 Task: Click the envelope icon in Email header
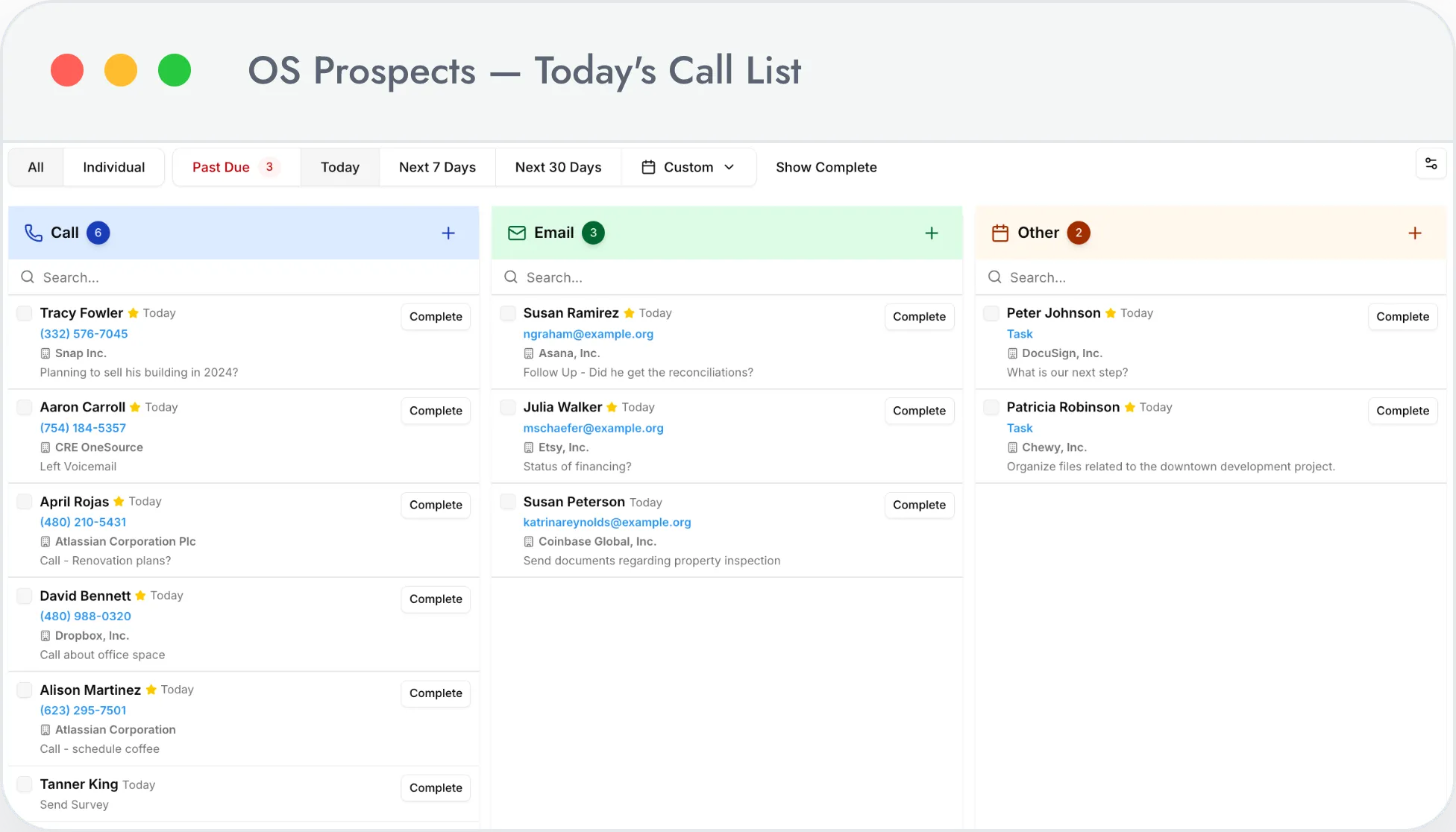(x=517, y=233)
